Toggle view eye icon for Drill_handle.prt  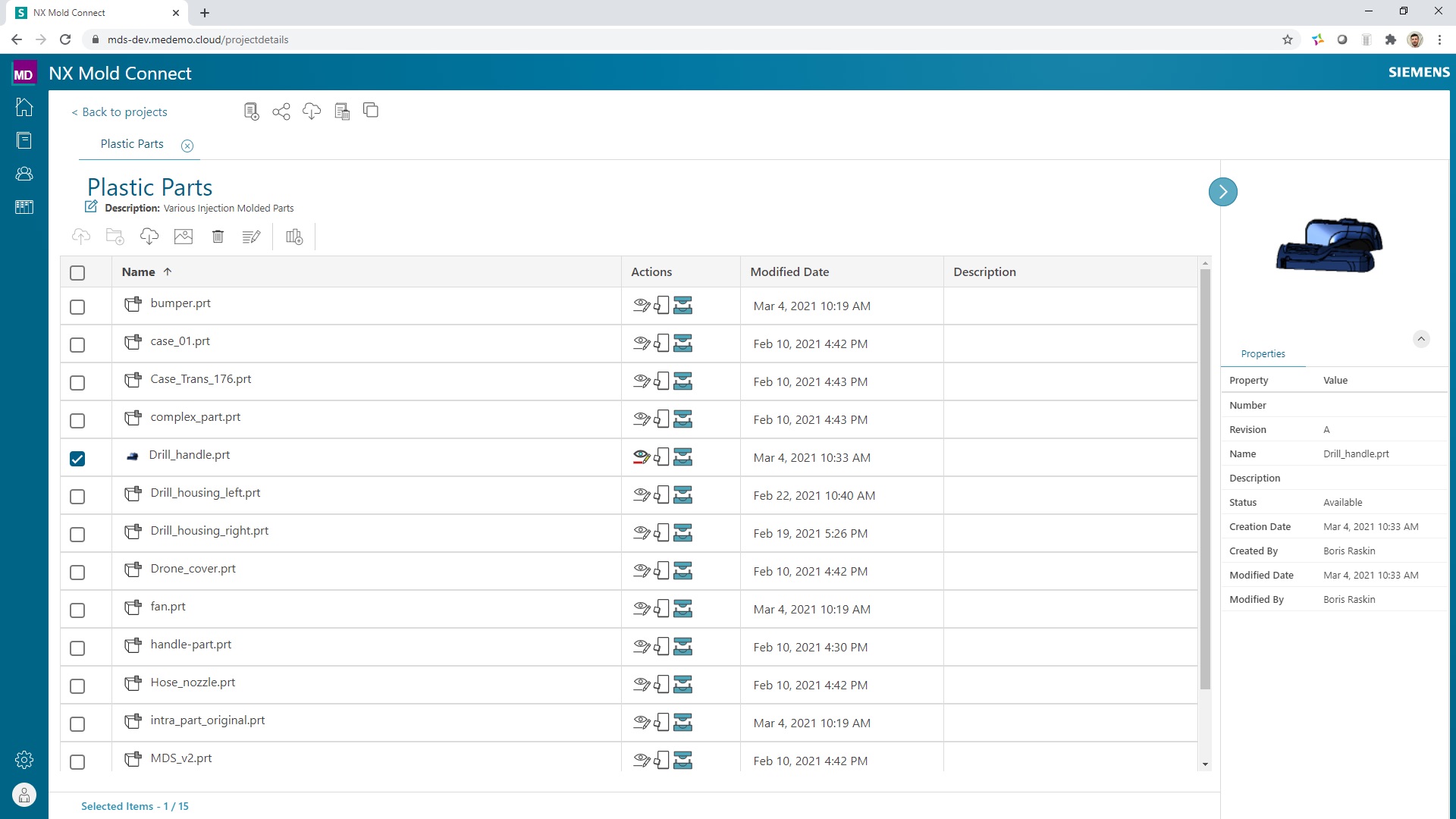pos(642,457)
